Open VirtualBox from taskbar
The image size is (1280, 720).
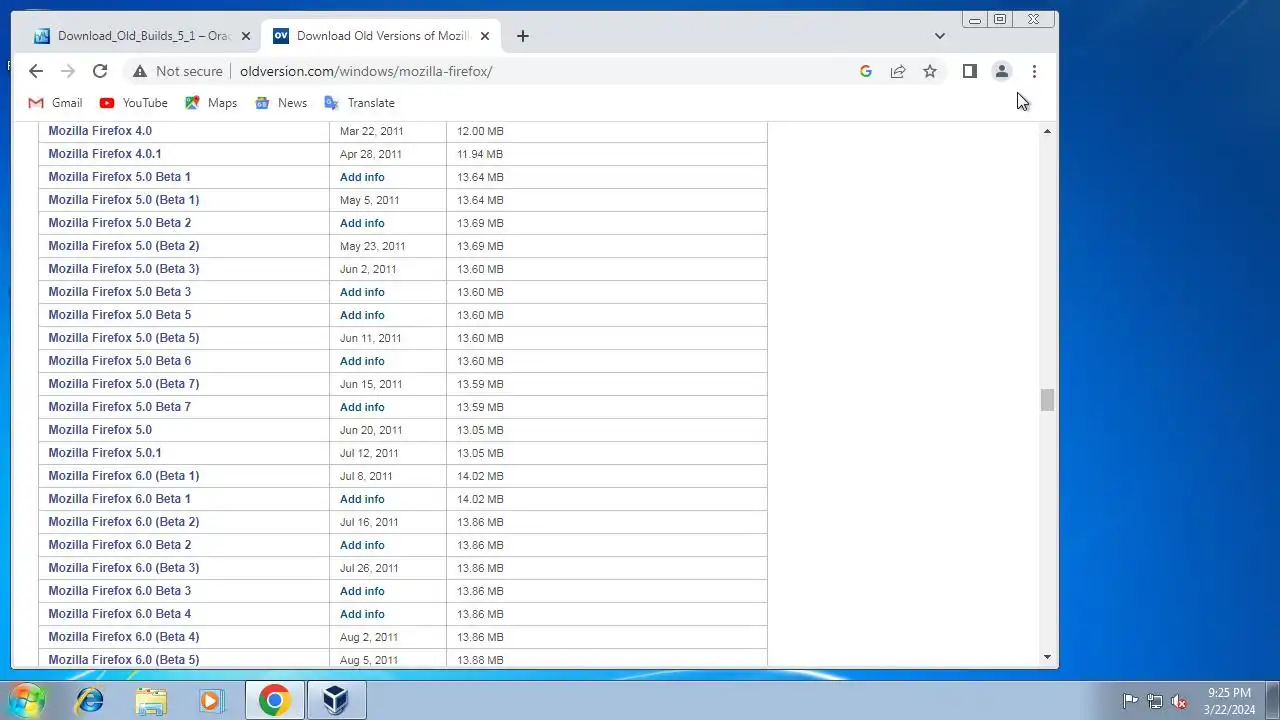click(x=335, y=700)
